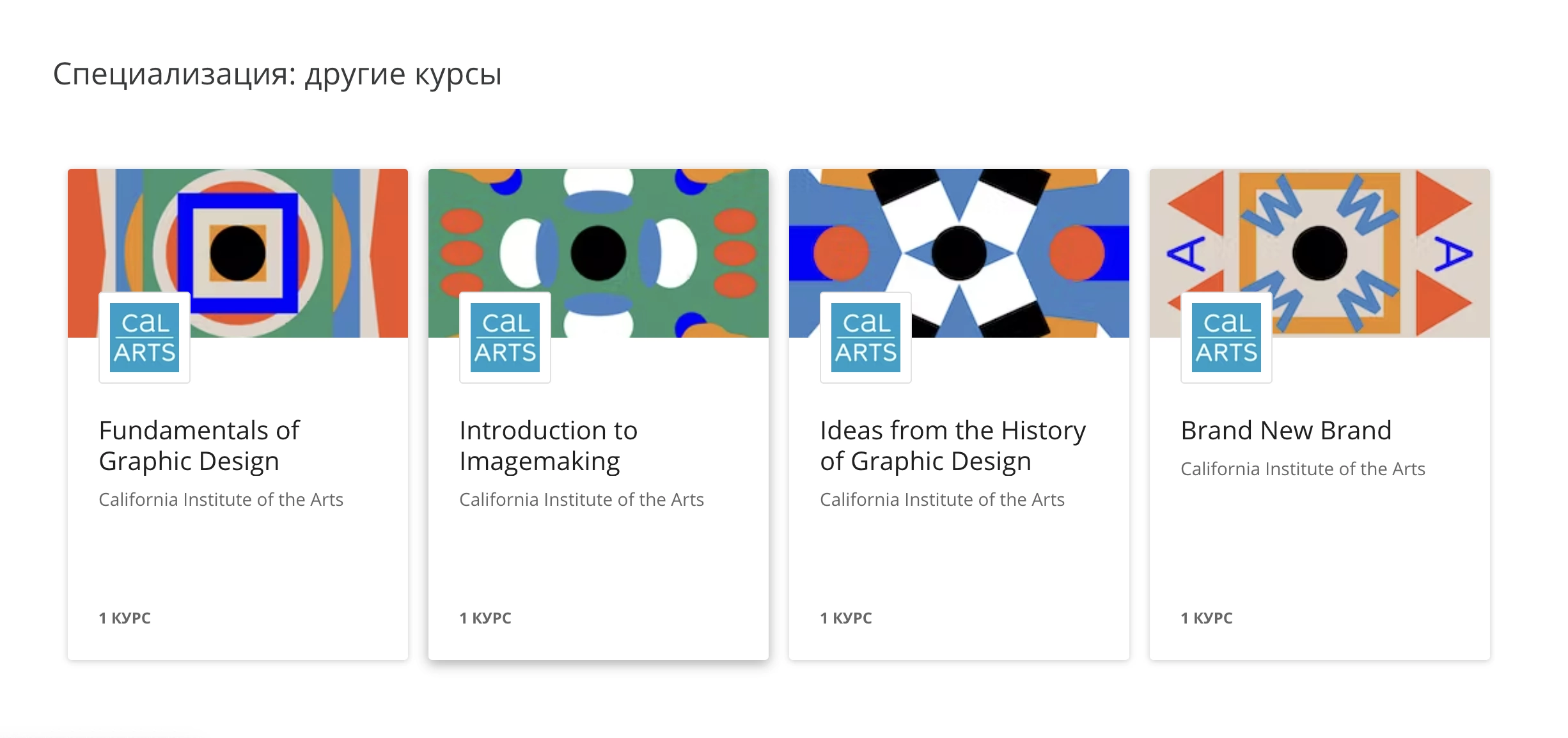Click CalArts logo on Introduction to Imagemaking card
The width and height of the screenshot is (1568, 738).
(505, 338)
